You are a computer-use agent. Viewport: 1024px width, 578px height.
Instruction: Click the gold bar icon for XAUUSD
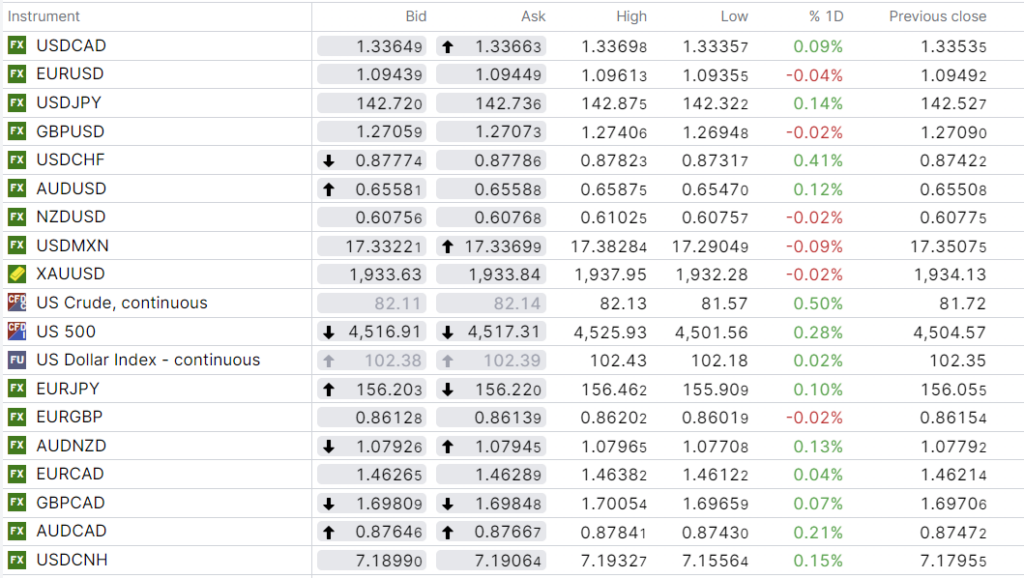[x=17, y=274]
